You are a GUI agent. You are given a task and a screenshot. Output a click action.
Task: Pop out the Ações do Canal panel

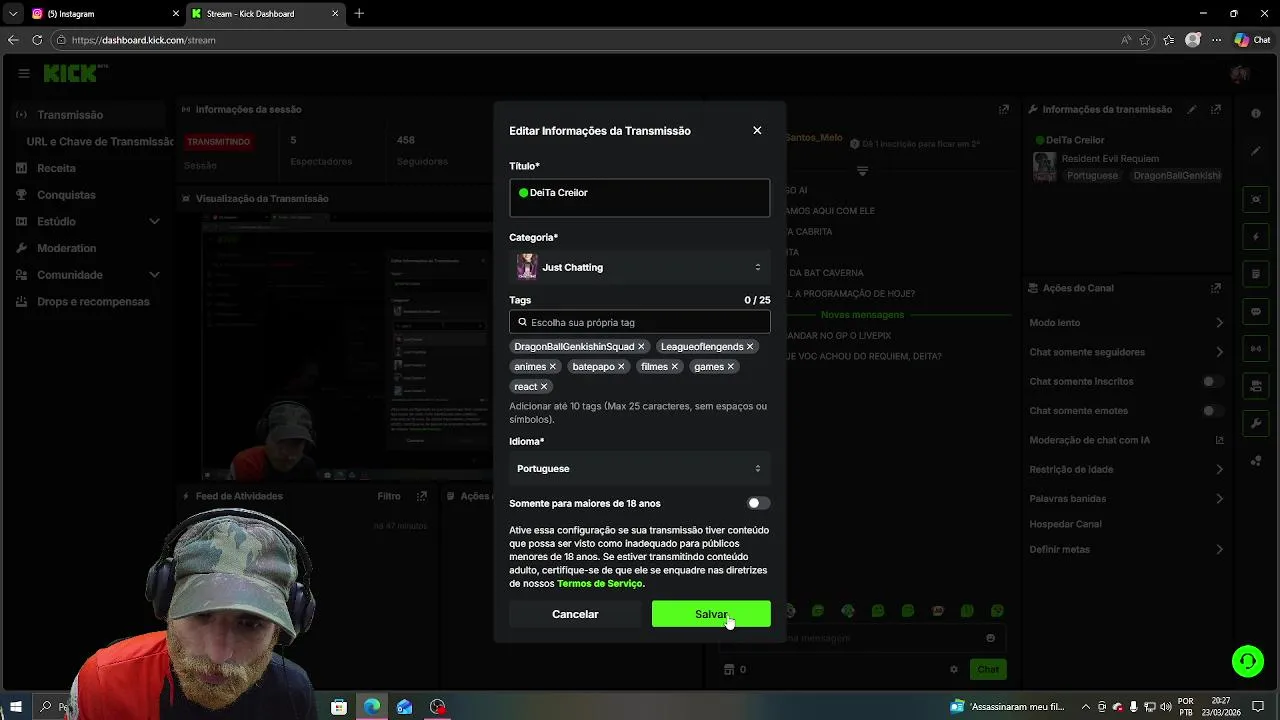pyautogui.click(x=1216, y=288)
